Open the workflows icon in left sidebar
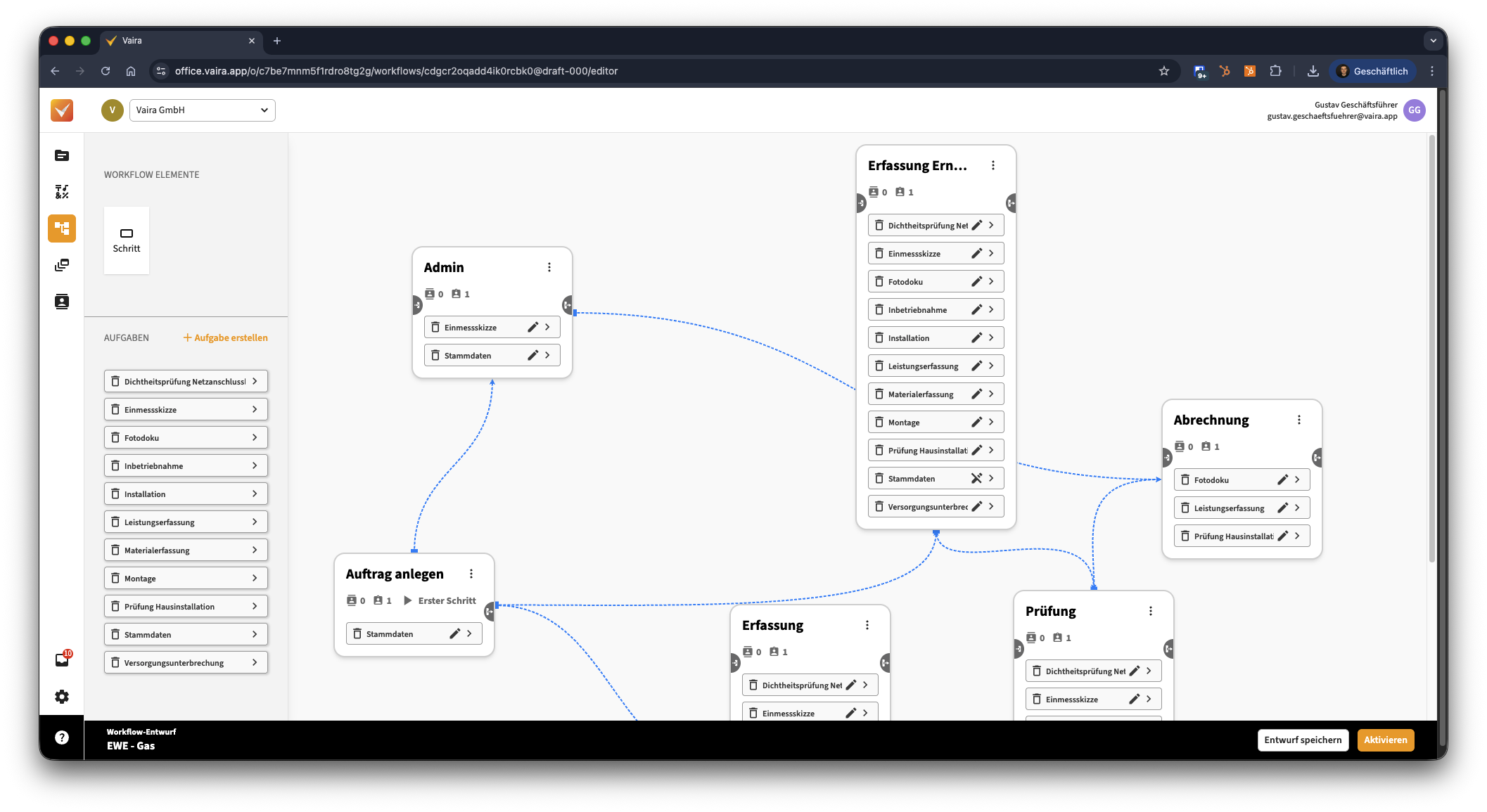 [62, 228]
